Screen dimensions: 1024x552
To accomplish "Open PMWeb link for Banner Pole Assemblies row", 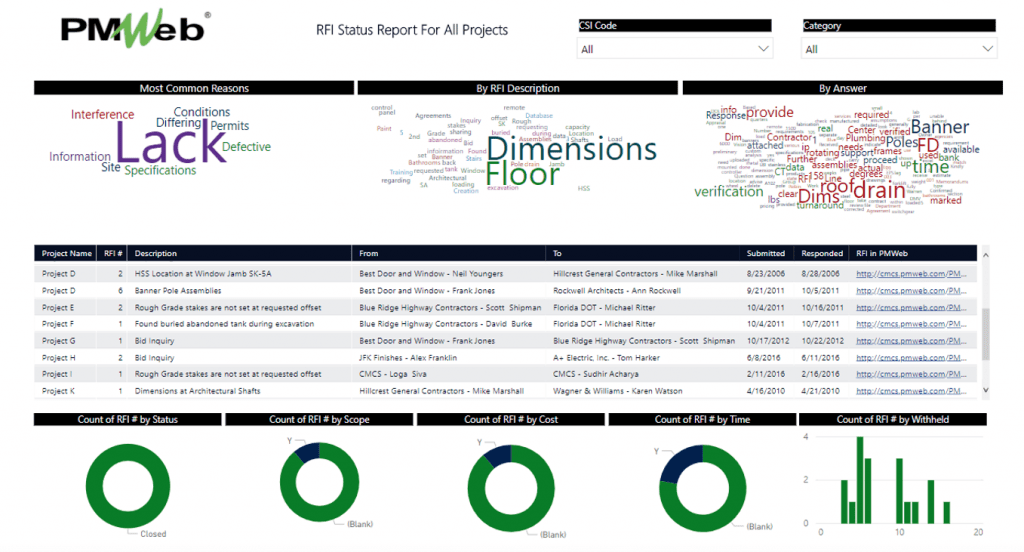I will tap(911, 291).
